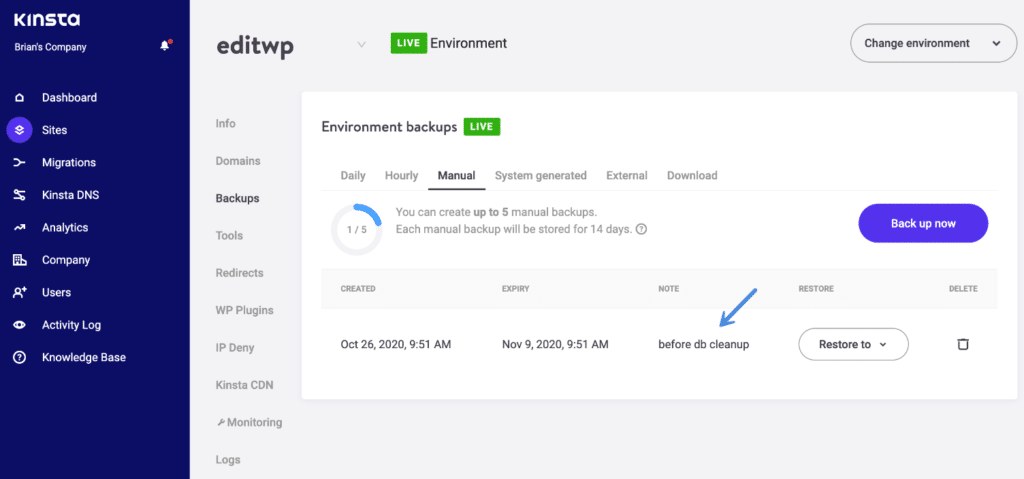Viewport: 1024px width, 479px height.
Task: Open Users page
Action: pyautogui.click(x=56, y=293)
